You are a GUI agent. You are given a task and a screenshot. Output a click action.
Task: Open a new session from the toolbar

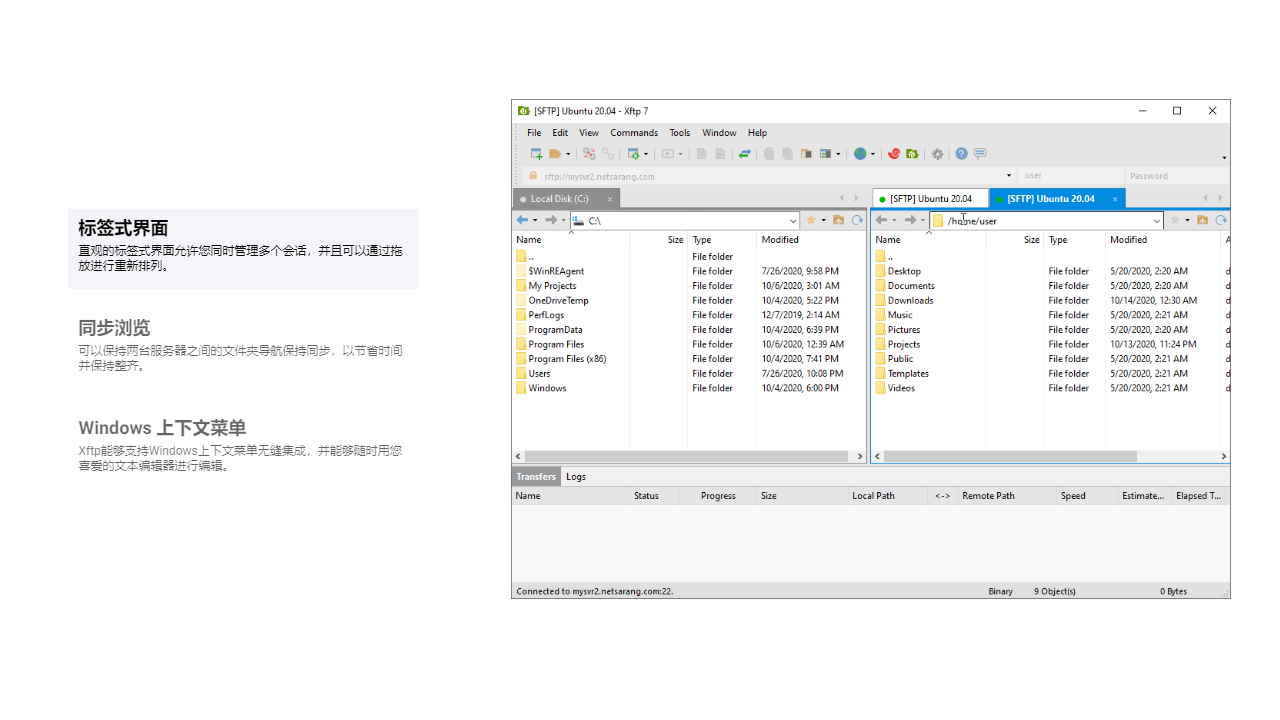(534, 153)
